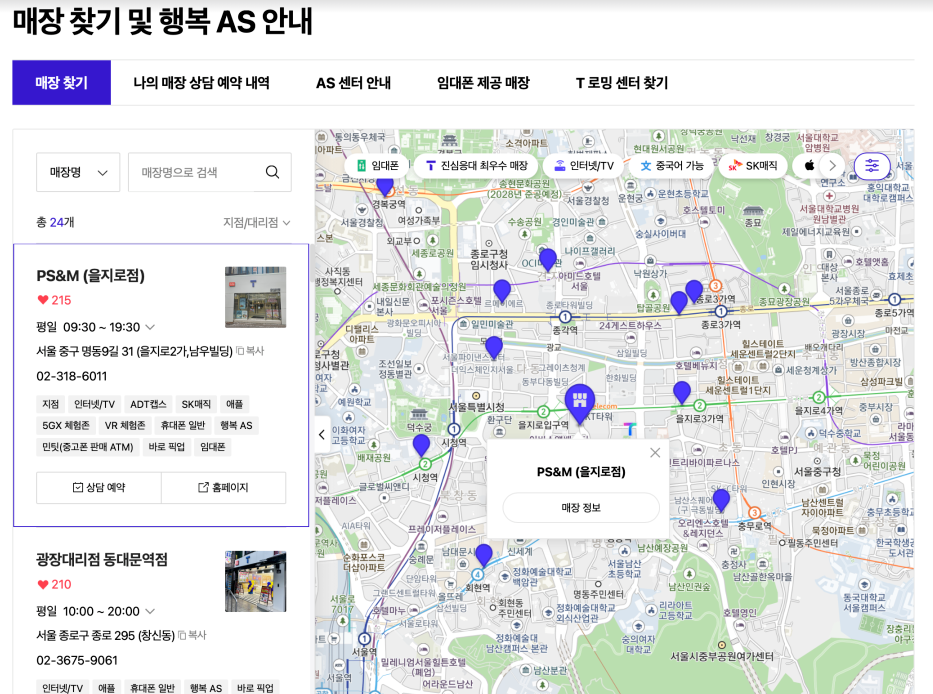The image size is (933, 694).
Task: Click the map pin near 탑골공원
Action: 679,302
